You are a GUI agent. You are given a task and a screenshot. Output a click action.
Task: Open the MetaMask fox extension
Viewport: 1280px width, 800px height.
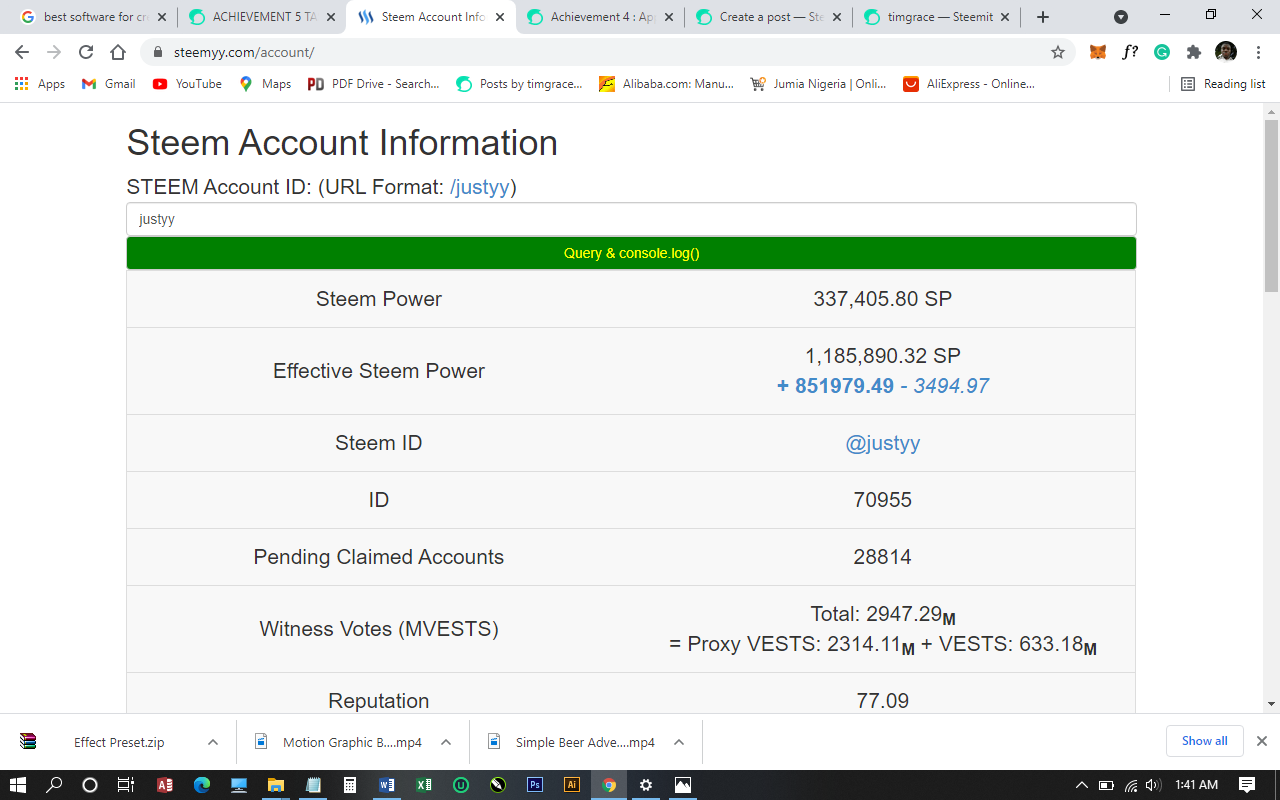coord(1098,52)
